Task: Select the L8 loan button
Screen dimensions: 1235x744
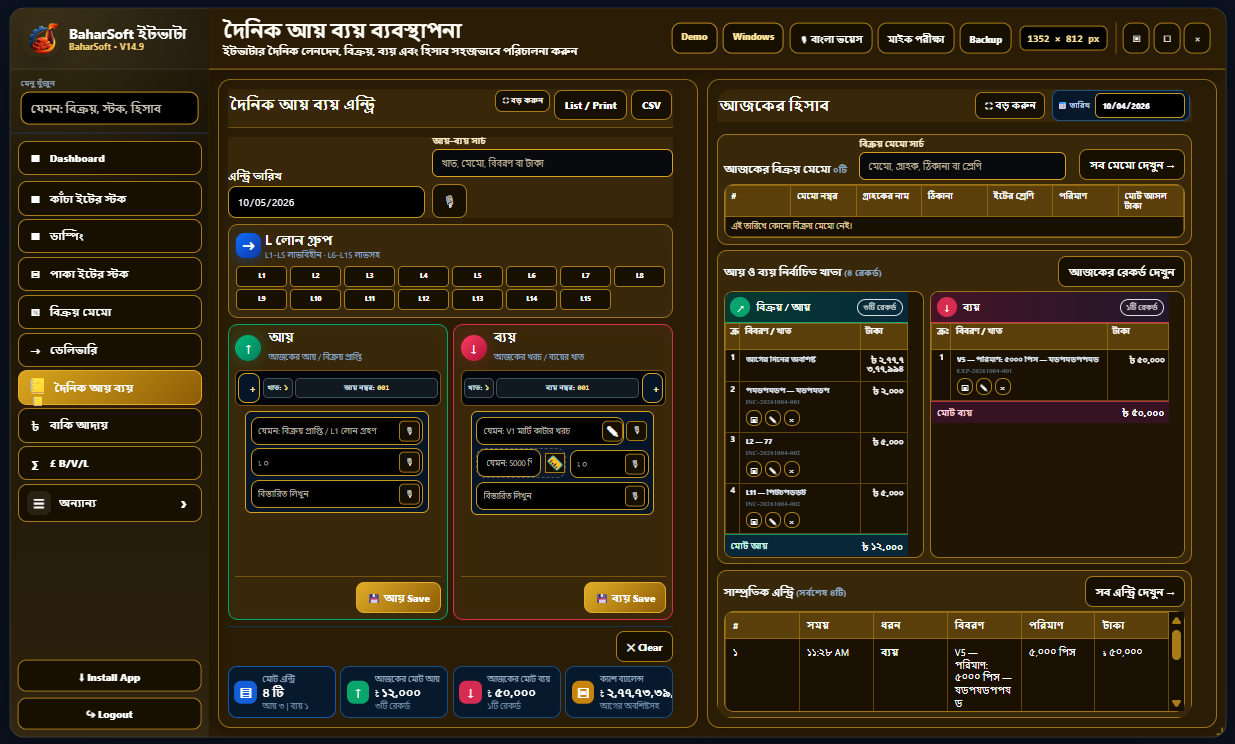Action: tap(639, 276)
